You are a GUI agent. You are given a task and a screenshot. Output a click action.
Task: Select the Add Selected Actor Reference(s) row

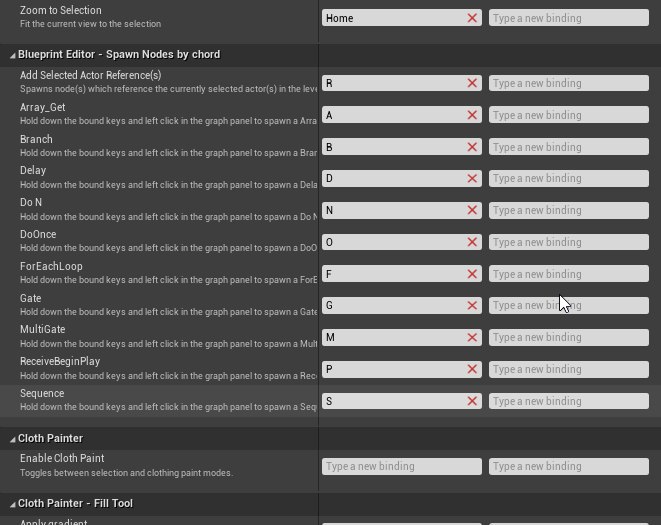pos(330,83)
